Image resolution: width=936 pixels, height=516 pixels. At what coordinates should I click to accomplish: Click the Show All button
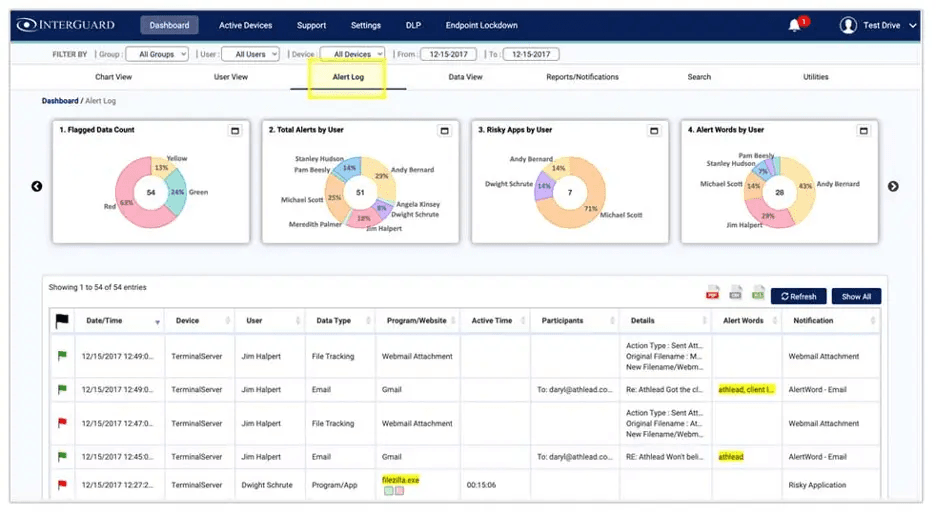[856, 296]
